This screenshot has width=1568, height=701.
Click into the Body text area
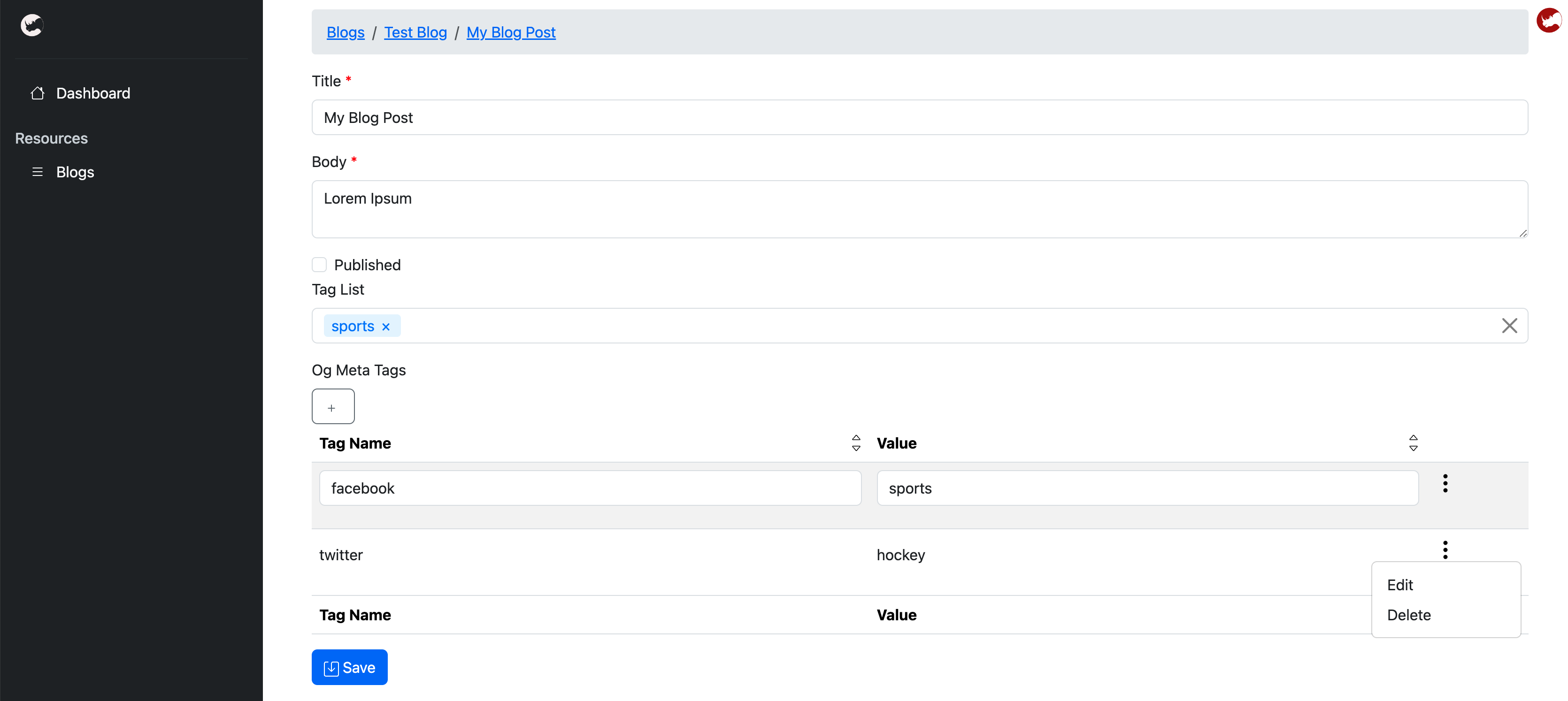pyautogui.click(x=920, y=209)
